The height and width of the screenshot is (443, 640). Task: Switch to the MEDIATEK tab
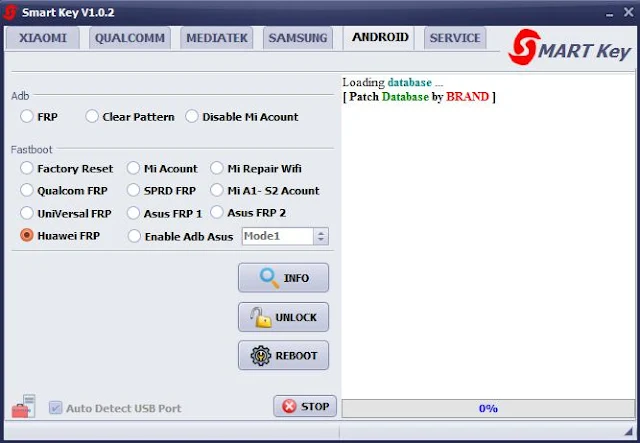(x=217, y=38)
